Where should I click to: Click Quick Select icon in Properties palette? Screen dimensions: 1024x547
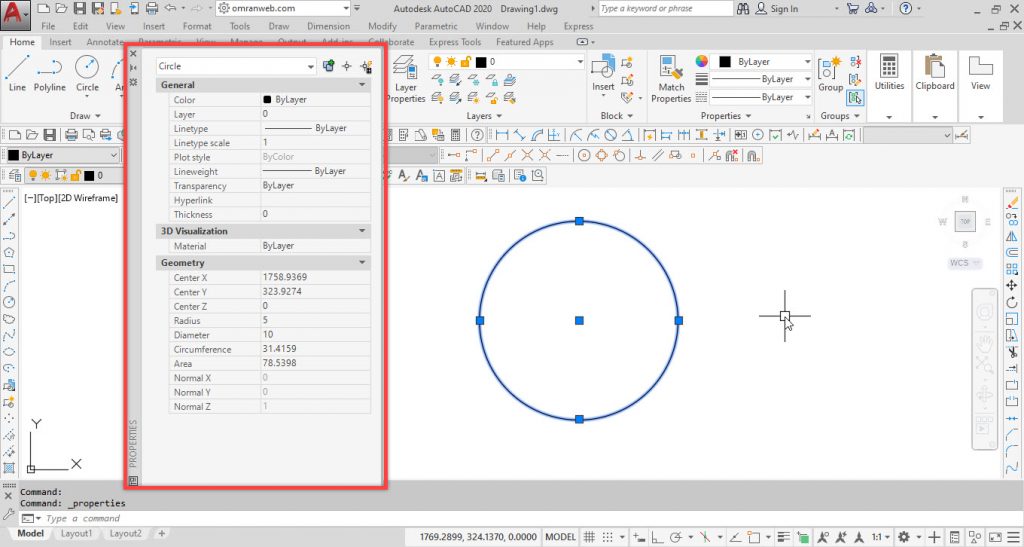point(366,66)
